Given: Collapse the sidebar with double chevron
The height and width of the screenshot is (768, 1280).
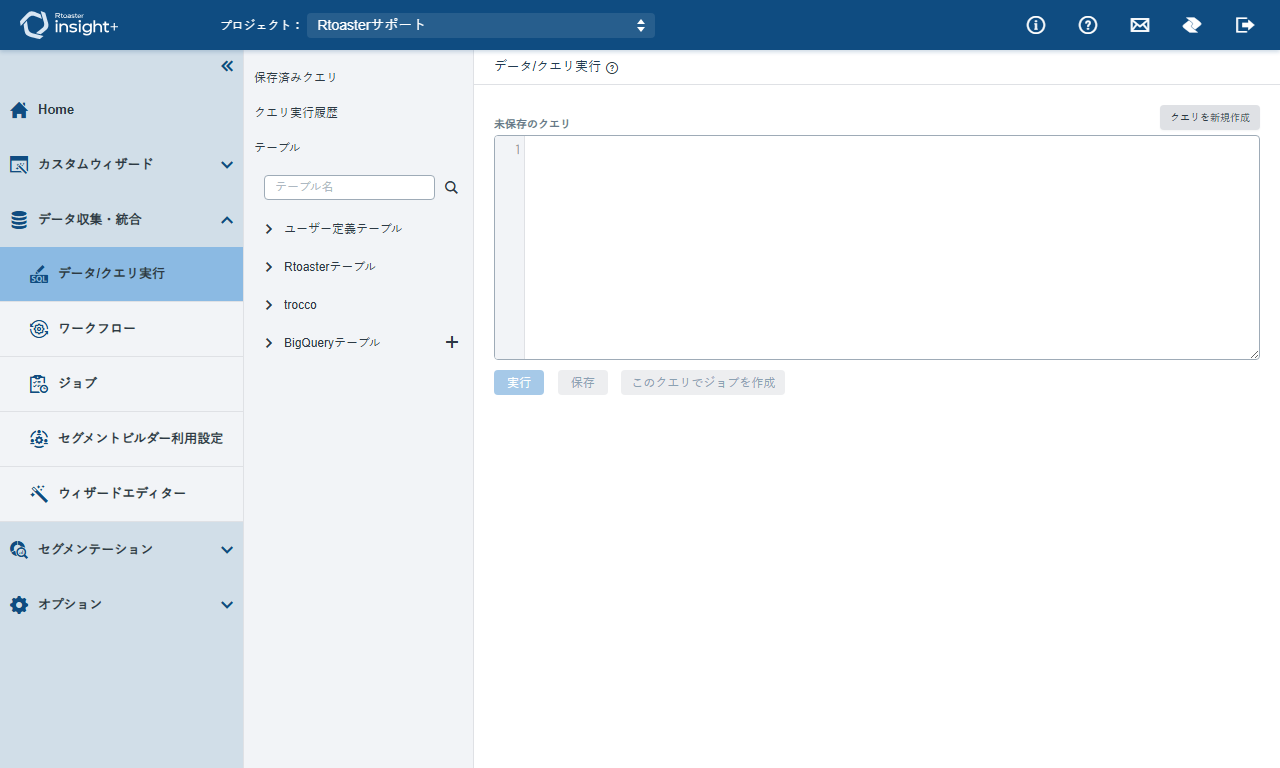Looking at the screenshot, I should pos(226,66).
